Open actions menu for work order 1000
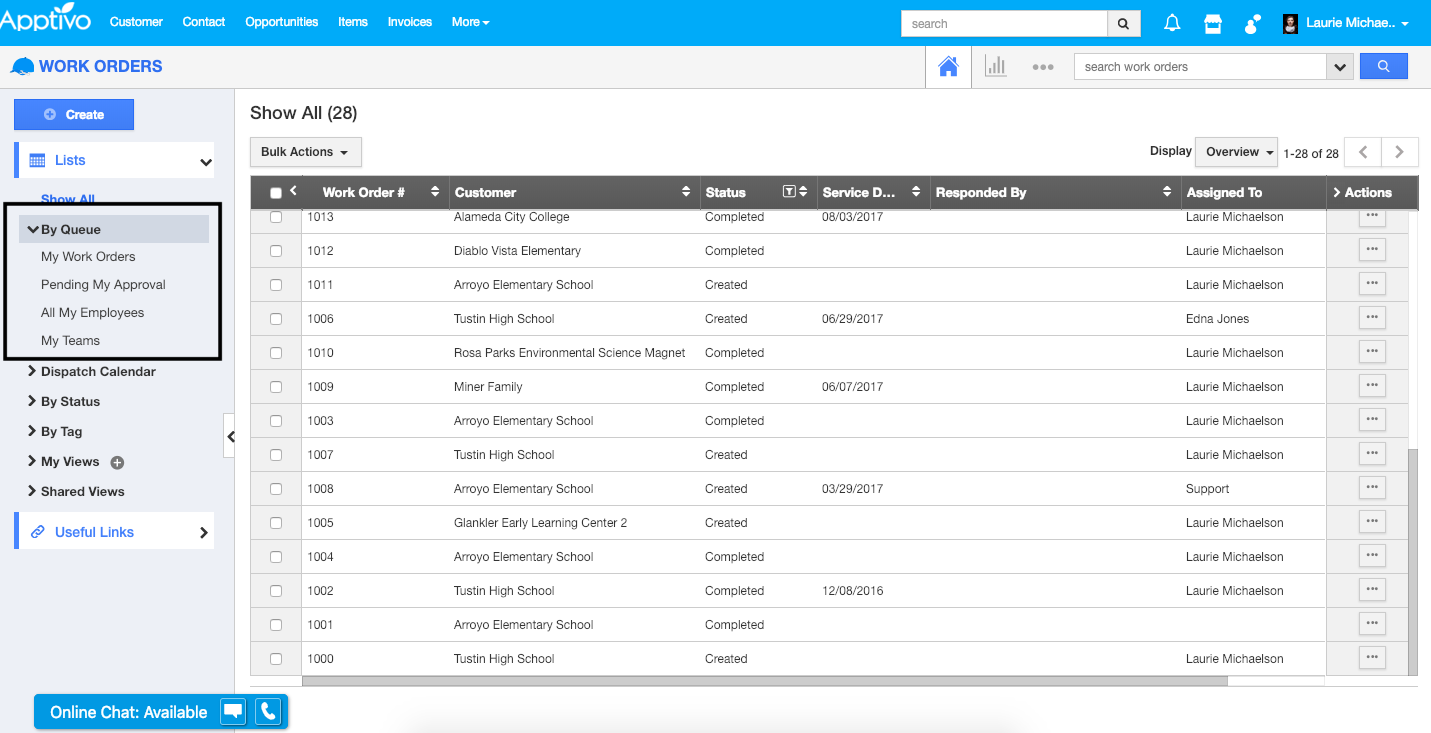Image resolution: width=1431 pixels, height=733 pixels. (x=1372, y=658)
